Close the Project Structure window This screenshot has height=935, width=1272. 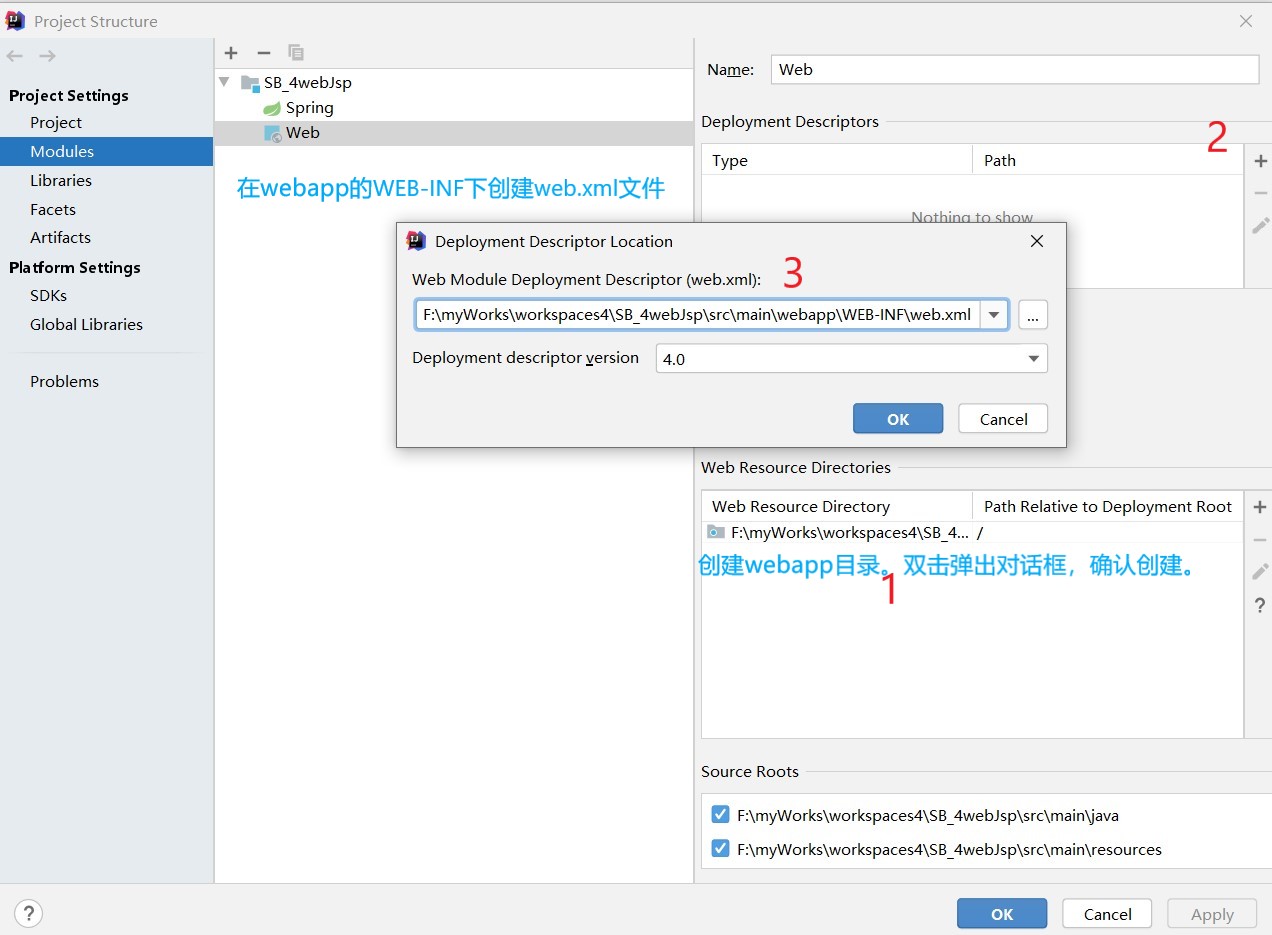(1246, 21)
